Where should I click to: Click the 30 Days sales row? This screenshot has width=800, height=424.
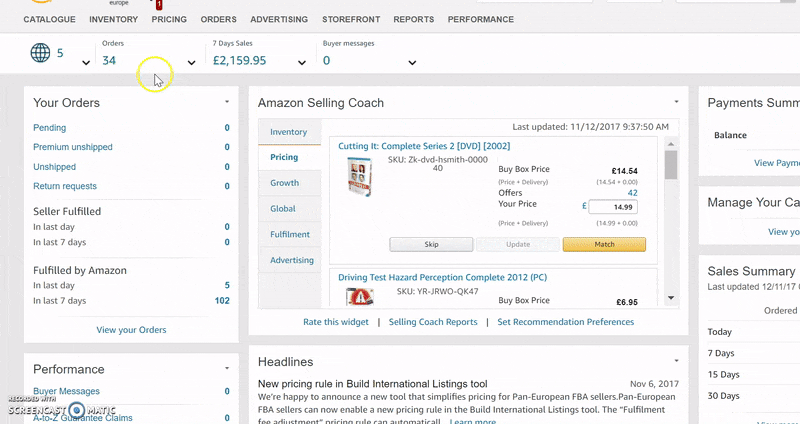[x=754, y=395]
